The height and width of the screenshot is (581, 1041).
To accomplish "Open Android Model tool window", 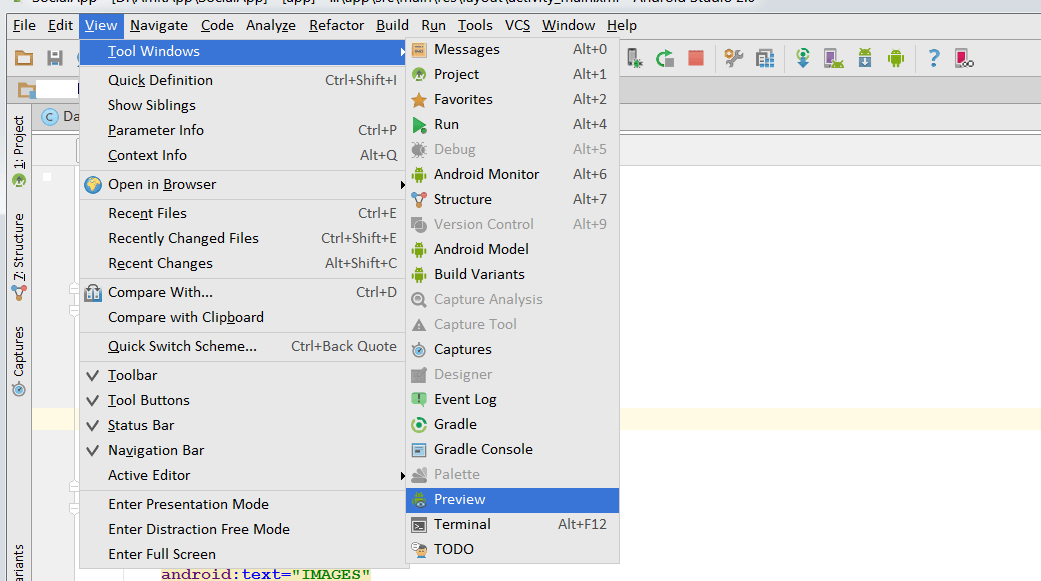I will 512,250.
